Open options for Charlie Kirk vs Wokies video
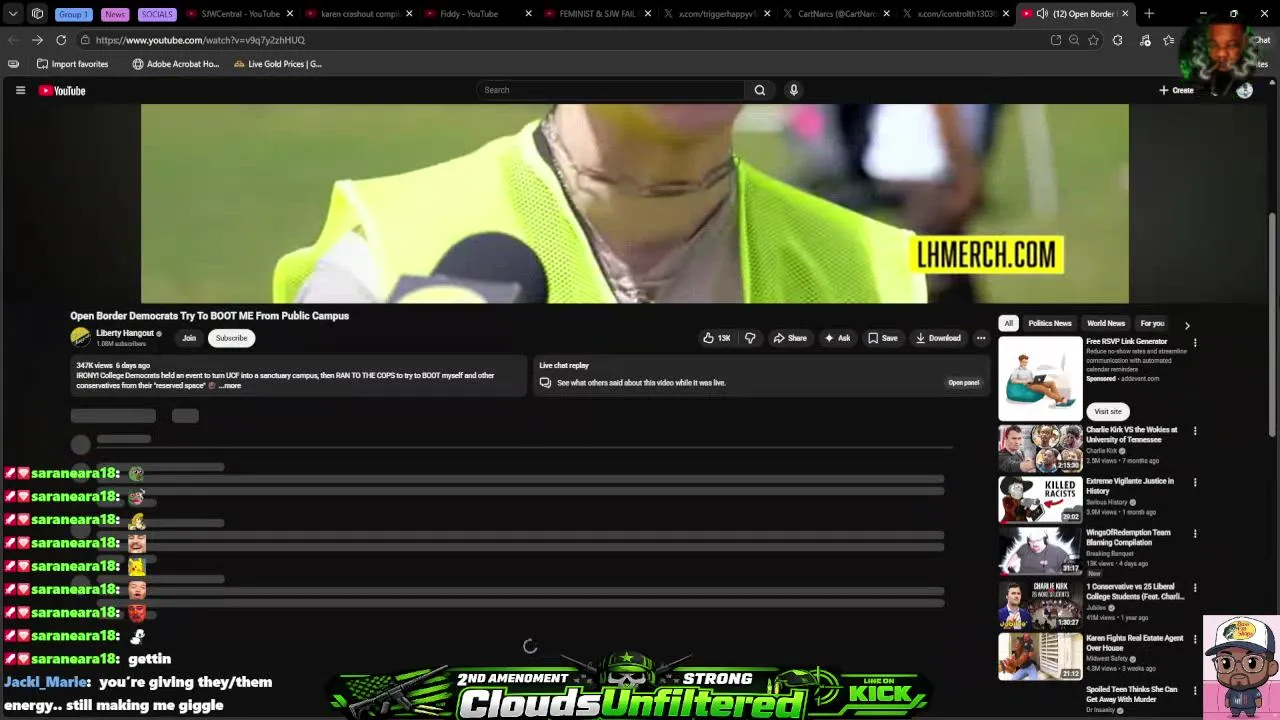This screenshot has width=1280, height=720. point(1195,431)
